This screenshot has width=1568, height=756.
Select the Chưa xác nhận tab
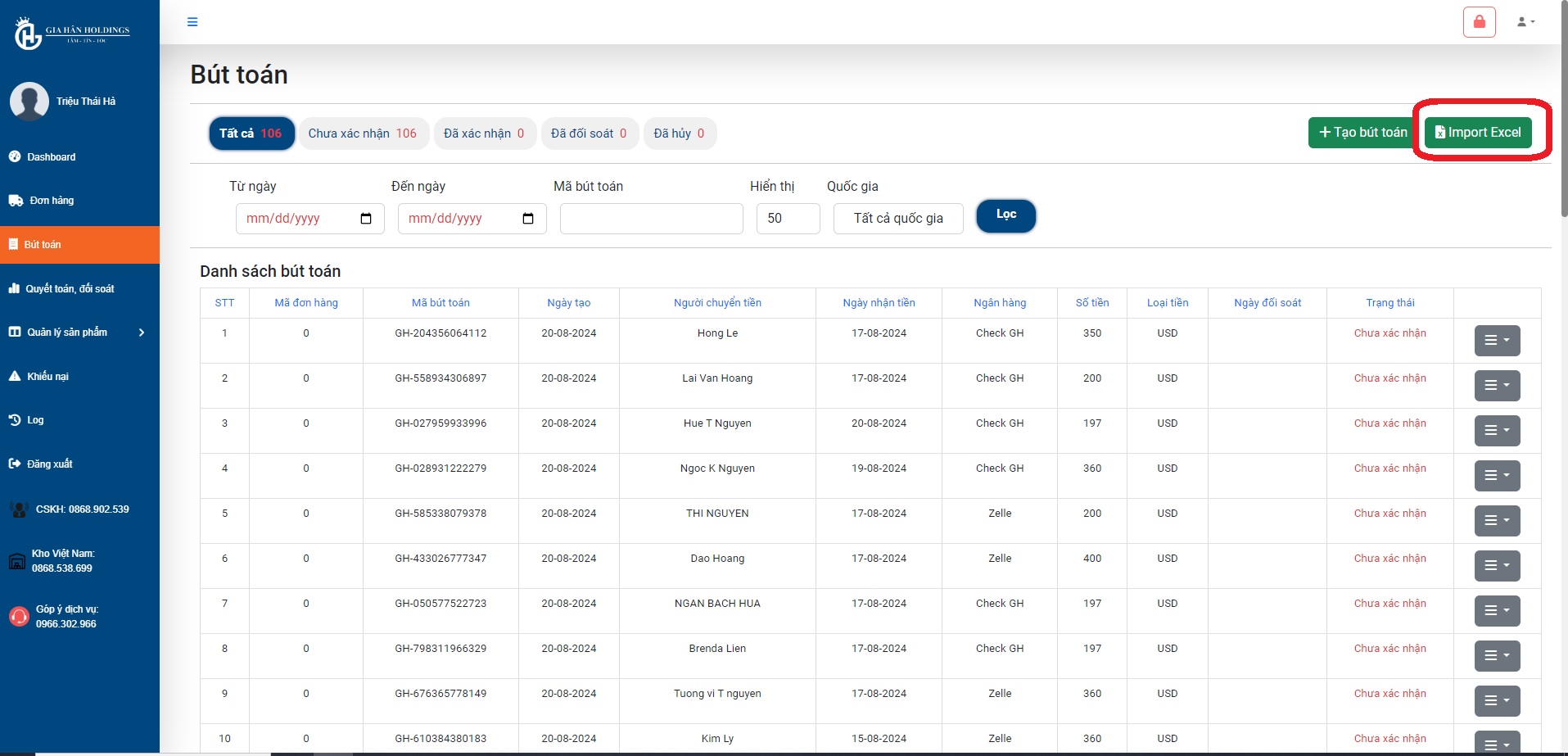(x=363, y=134)
